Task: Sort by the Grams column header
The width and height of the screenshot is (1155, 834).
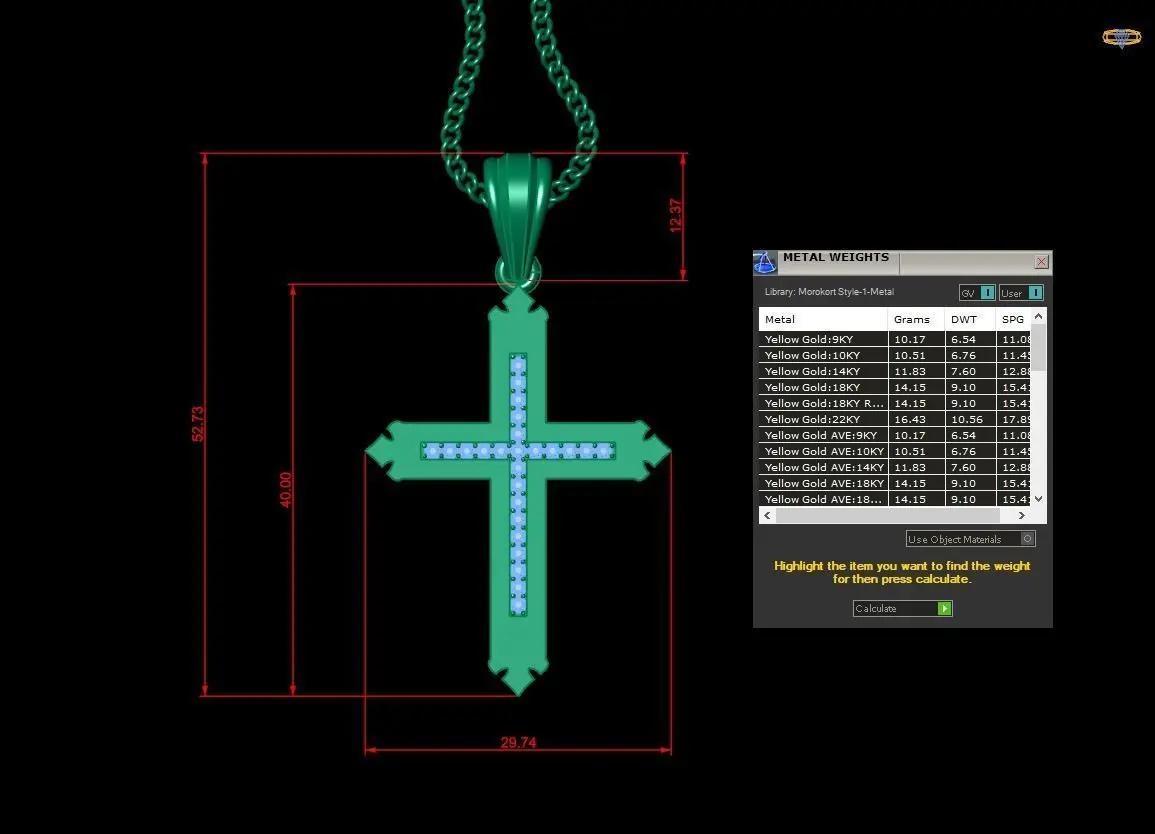Action: coord(916,320)
